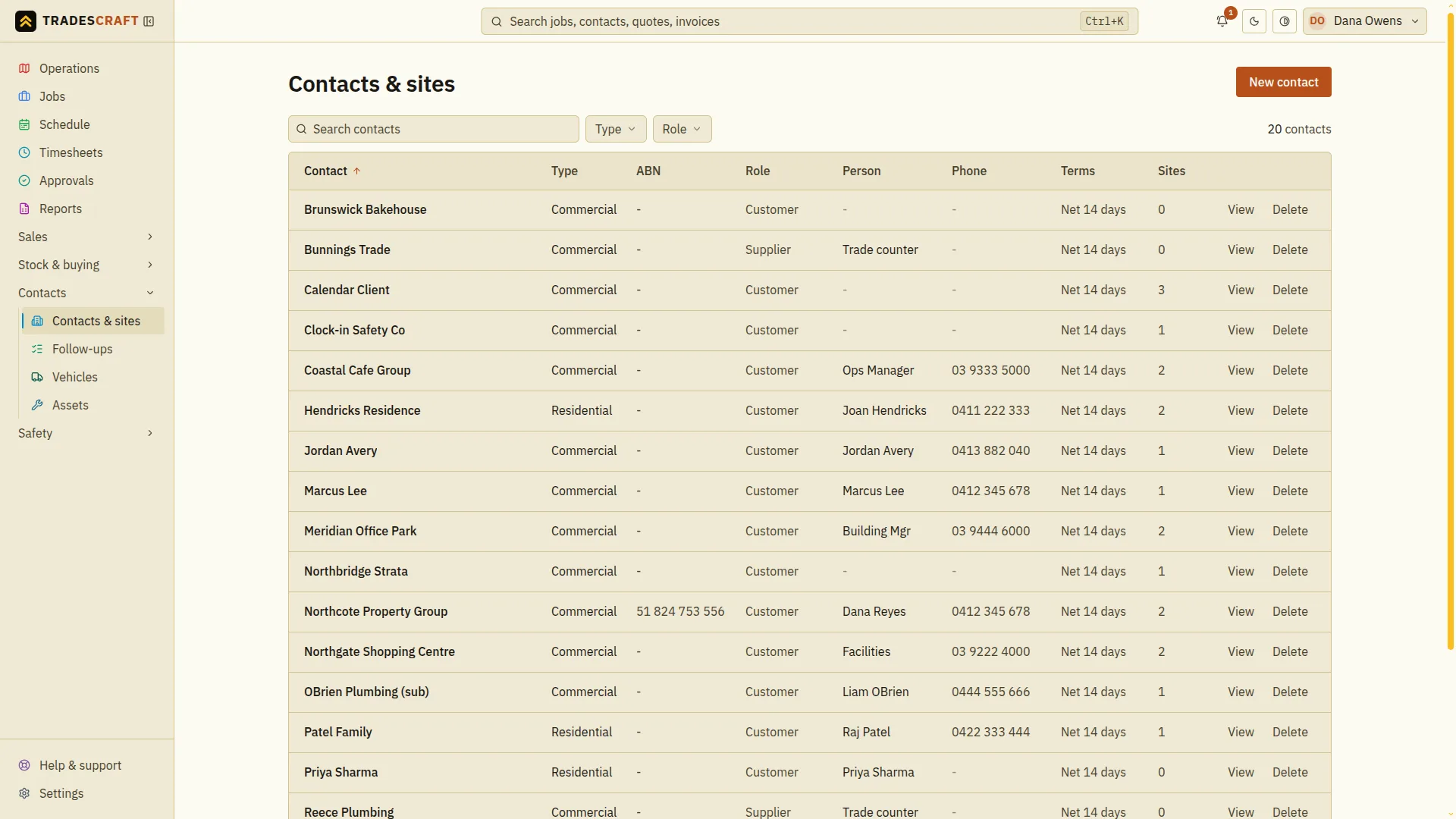This screenshot has height=819, width=1456.
Task: Open notifications bell icon
Action: [x=1222, y=21]
